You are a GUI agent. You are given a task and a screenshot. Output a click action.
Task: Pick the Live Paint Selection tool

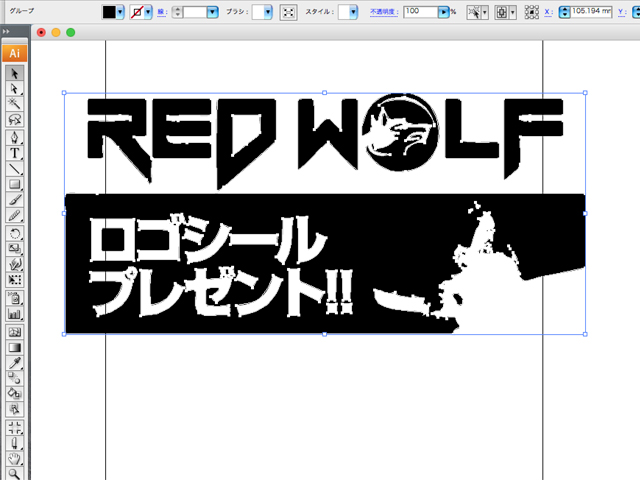15,409
